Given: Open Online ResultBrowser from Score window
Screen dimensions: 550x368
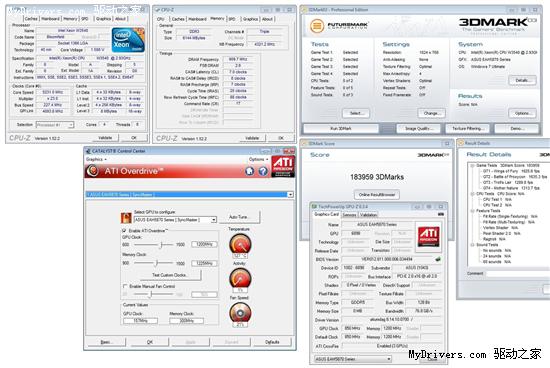Looking at the screenshot, I should [377, 194].
